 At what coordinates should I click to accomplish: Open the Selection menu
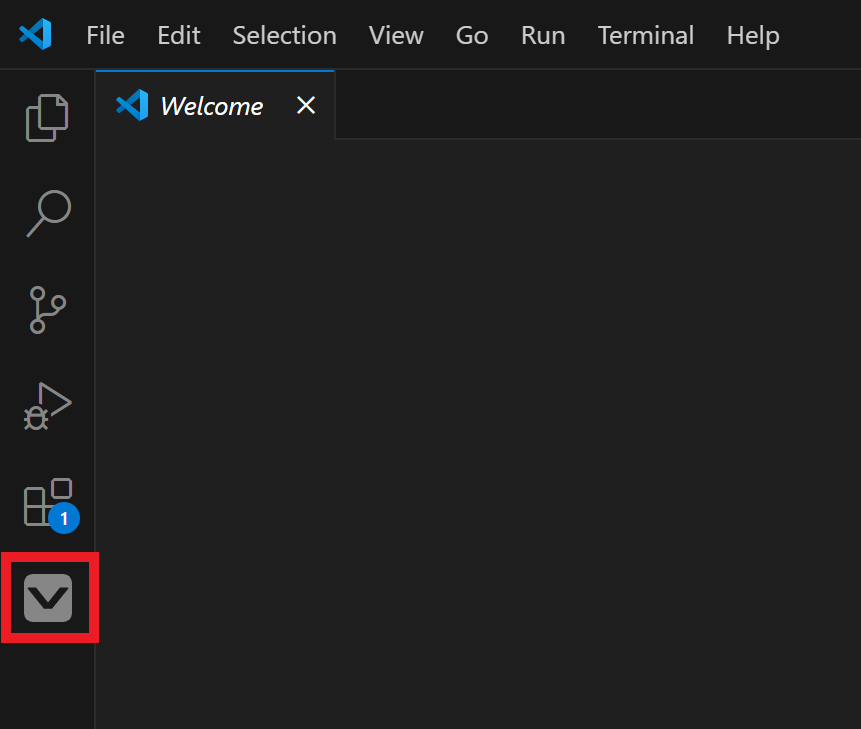point(284,35)
